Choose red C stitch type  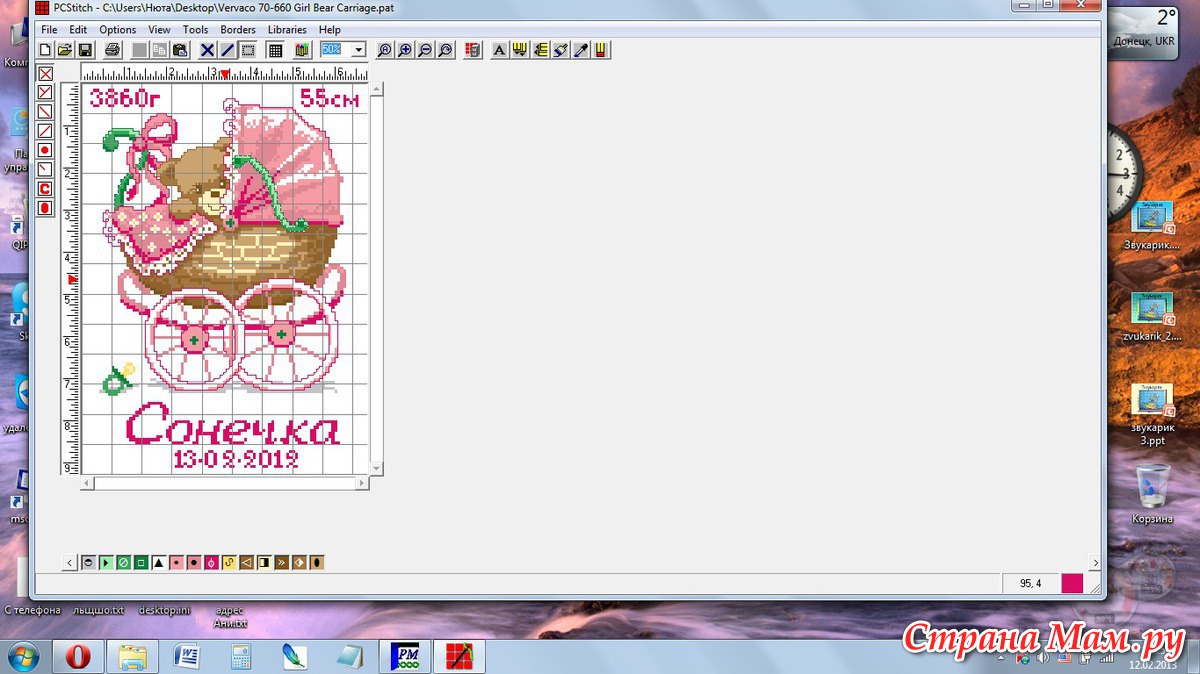[x=45, y=188]
